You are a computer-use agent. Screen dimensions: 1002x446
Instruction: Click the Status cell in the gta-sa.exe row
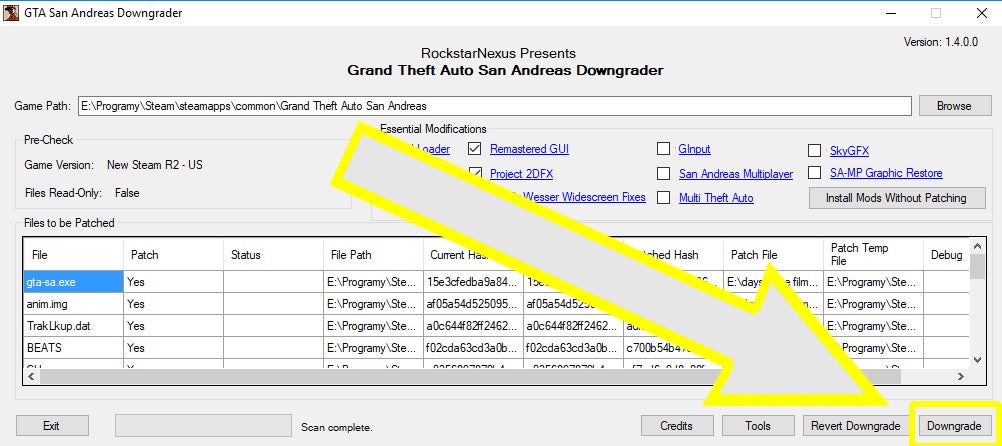coord(274,282)
